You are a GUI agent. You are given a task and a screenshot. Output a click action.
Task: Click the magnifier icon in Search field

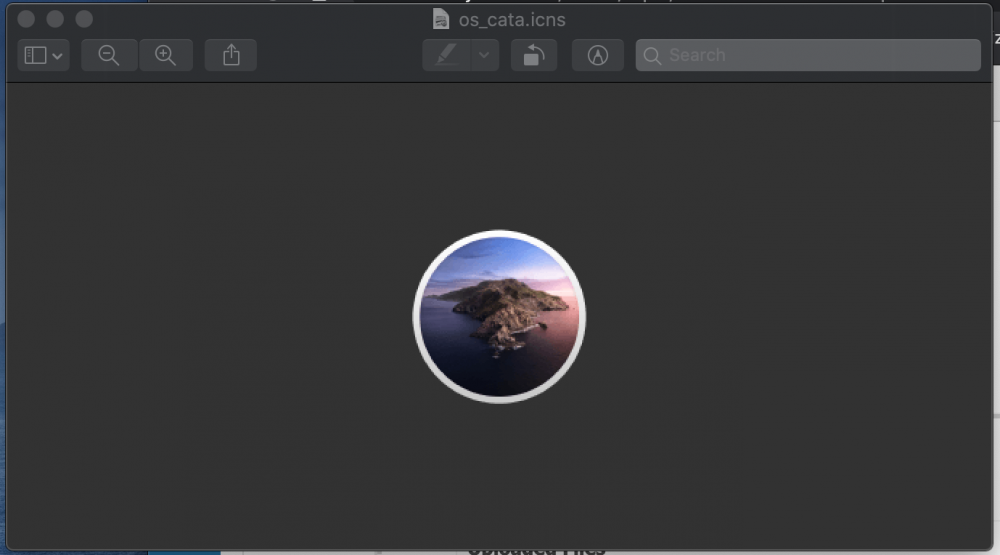click(652, 56)
